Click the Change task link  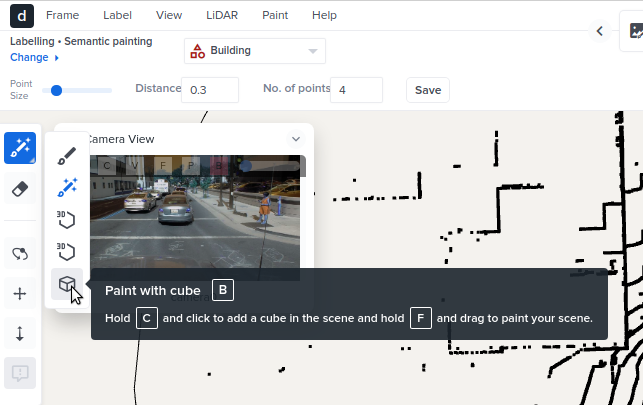click(34, 57)
